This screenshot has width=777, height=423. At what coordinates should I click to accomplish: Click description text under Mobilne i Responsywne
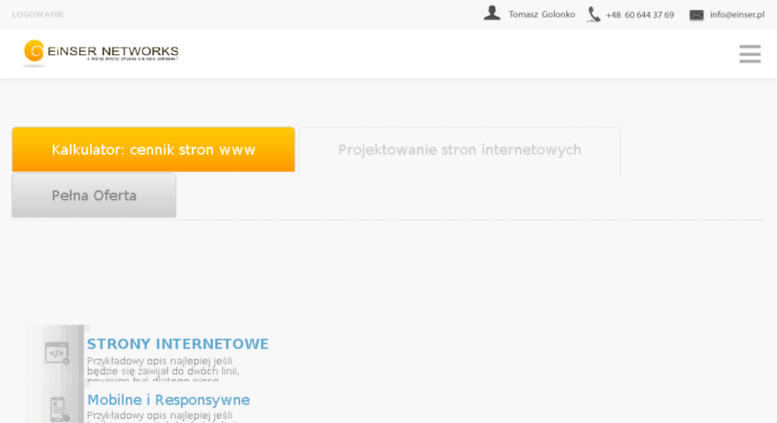[160, 416]
